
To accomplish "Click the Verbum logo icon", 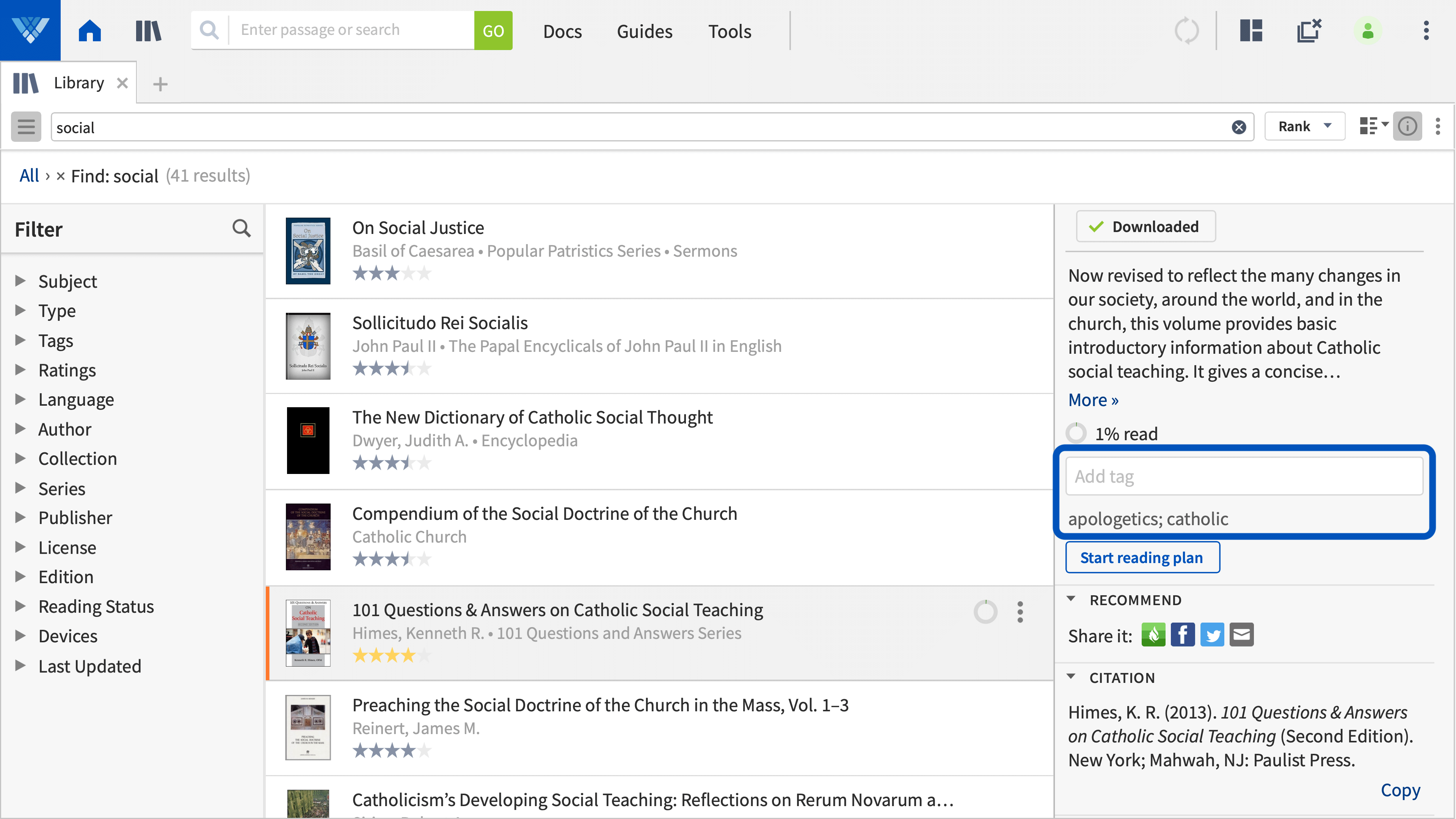I will [x=30, y=30].
